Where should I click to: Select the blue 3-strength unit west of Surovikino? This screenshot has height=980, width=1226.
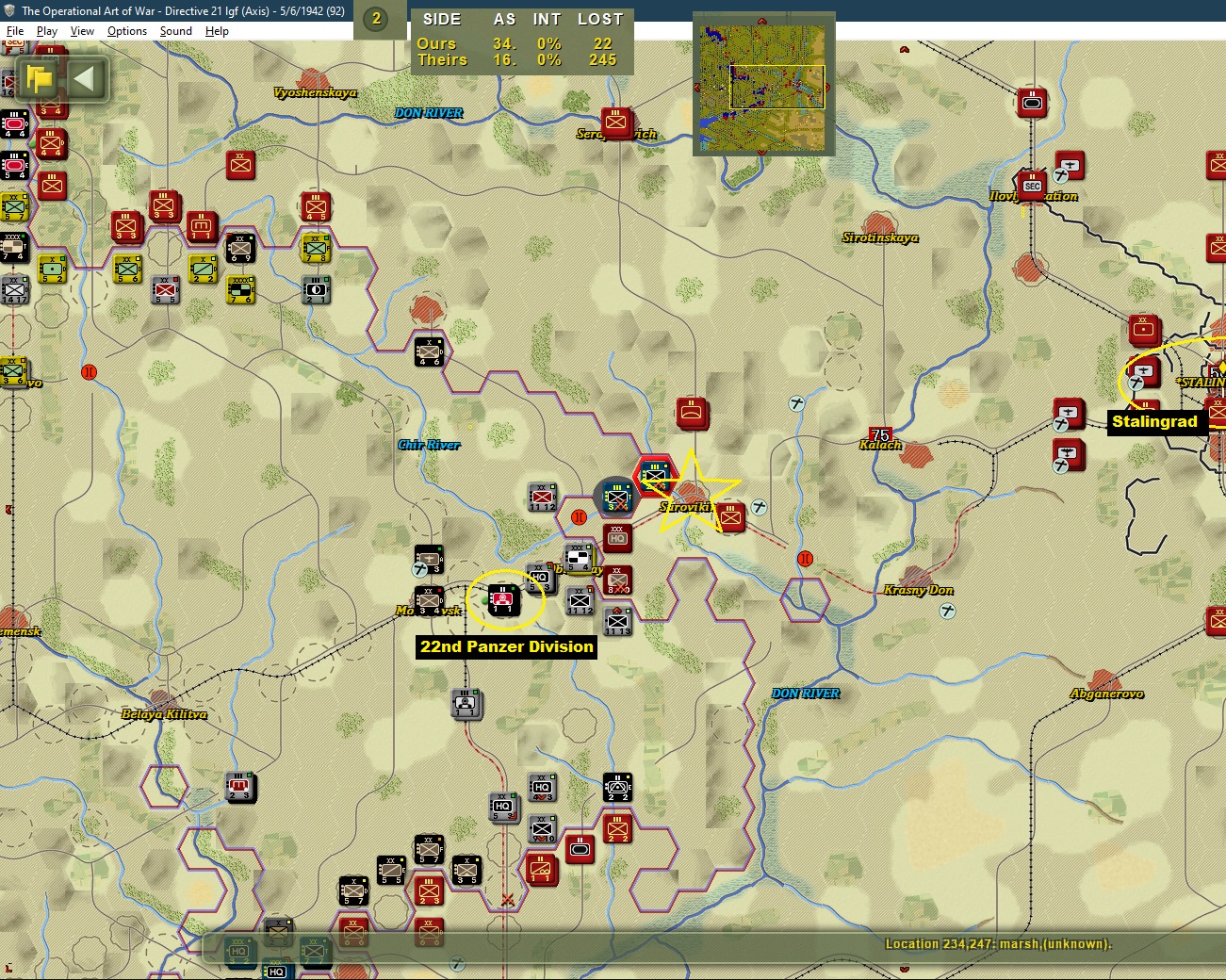(616, 497)
